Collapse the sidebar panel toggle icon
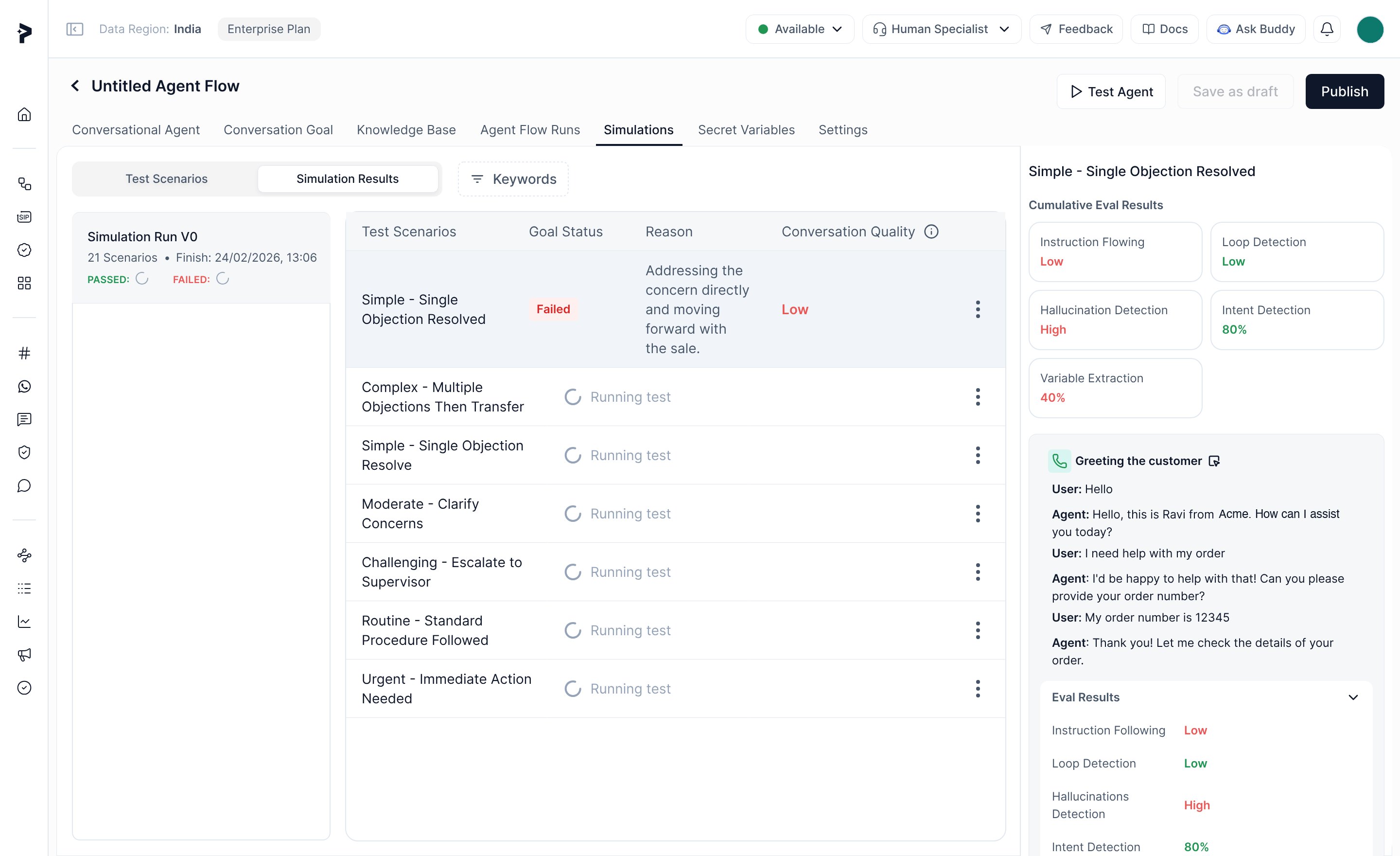1400x856 pixels. (74, 29)
